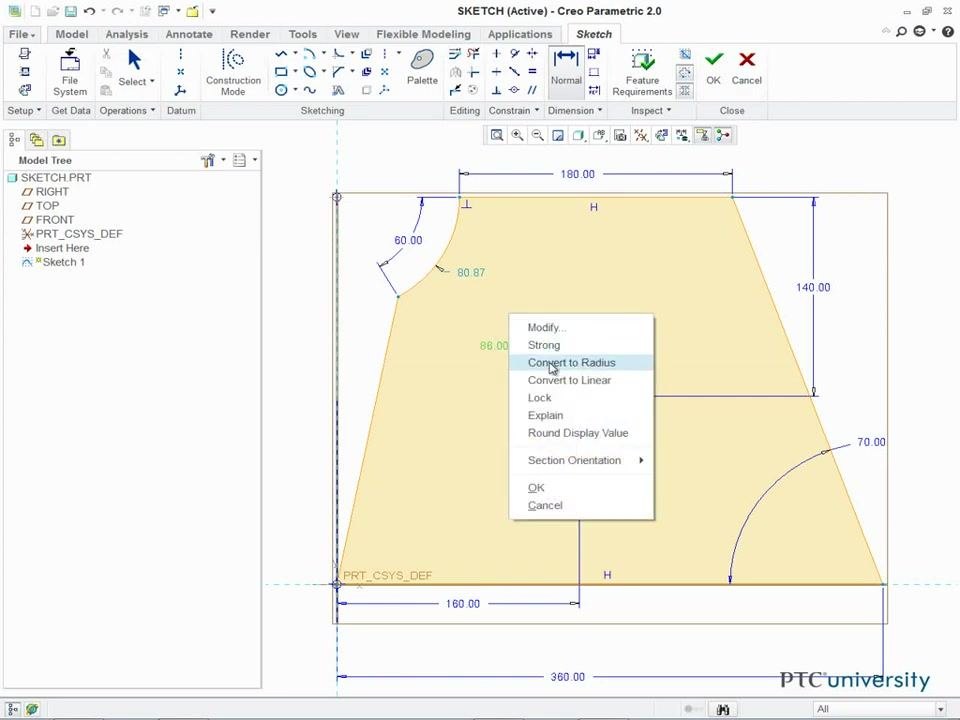Apply the Coincident constraint icon
The width and height of the screenshot is (960, 720).
pyautogui.click(x=514, y=90)
